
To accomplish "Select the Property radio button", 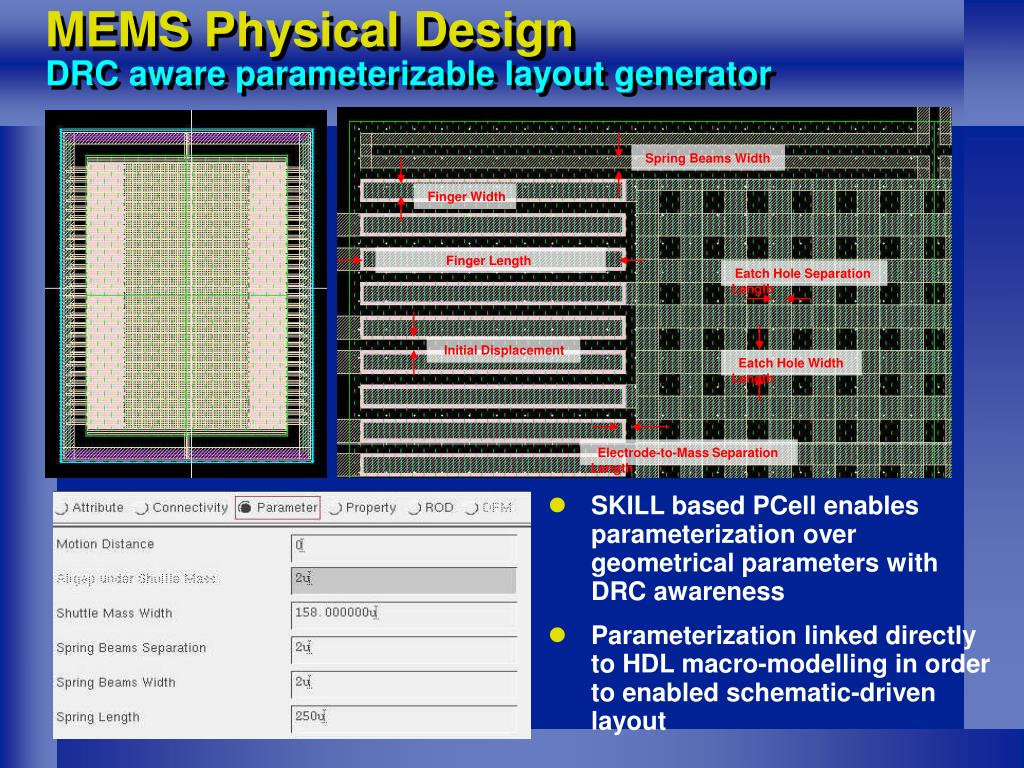I will point(335,507).
